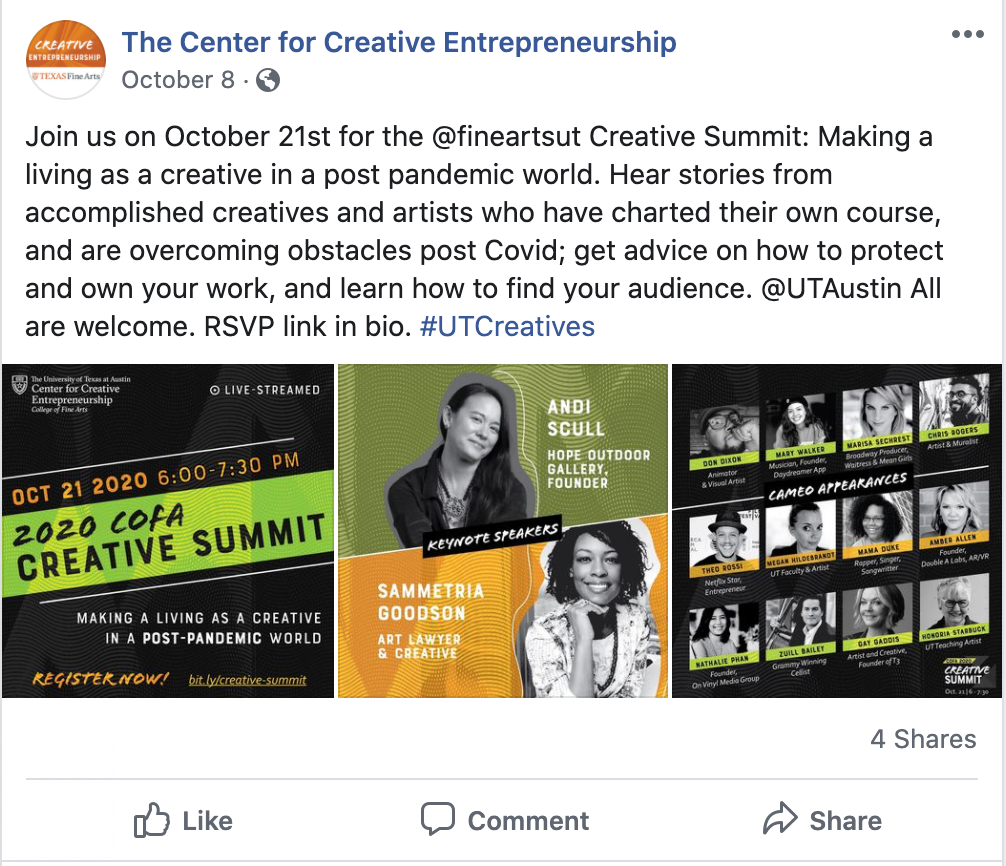
Task: Click the public globe privacy icon
Action: (268, 80)
